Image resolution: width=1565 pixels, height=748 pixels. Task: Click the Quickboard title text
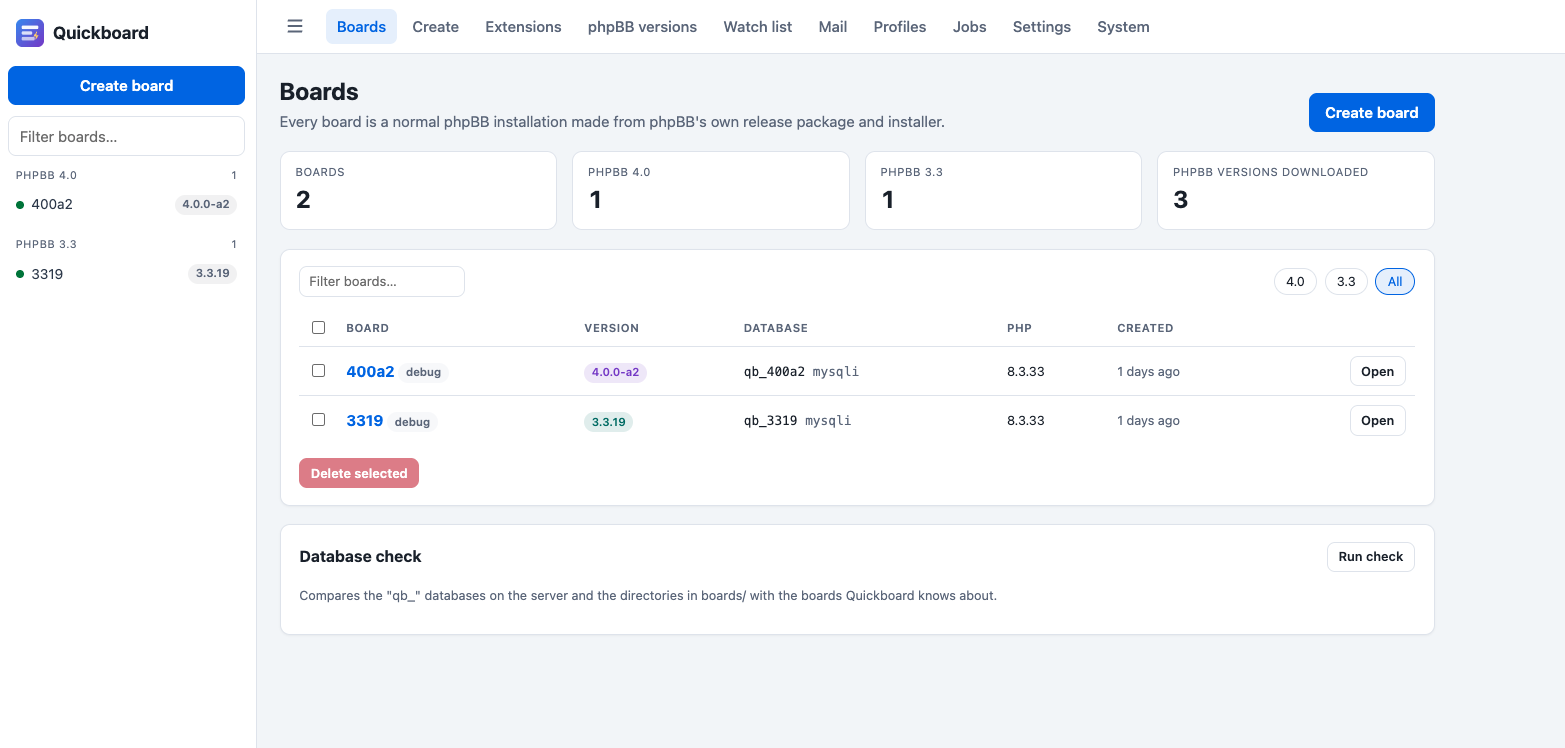[x=101, y=33]
